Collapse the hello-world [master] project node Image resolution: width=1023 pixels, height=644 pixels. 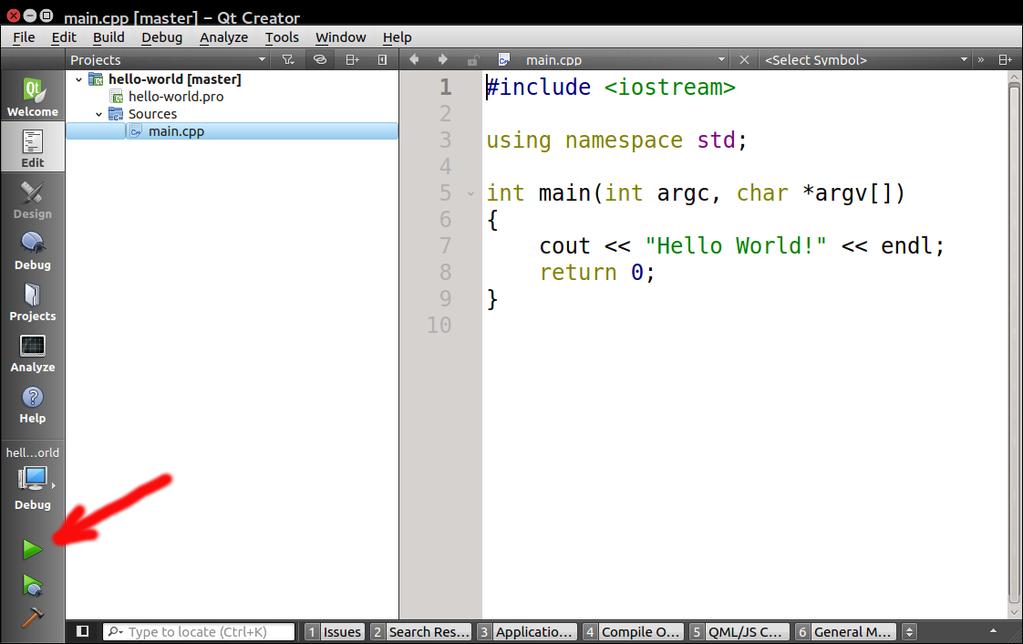pos(79,80)
